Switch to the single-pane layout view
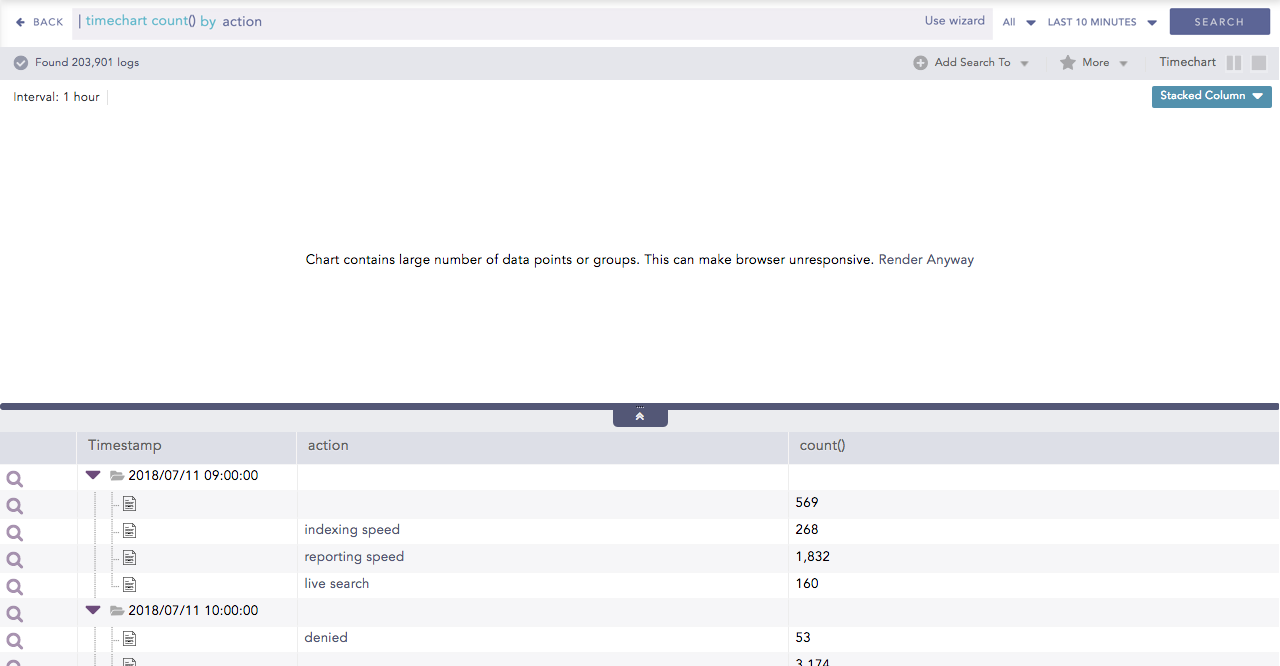1280x666 pixels. [x=1259, y=63]
